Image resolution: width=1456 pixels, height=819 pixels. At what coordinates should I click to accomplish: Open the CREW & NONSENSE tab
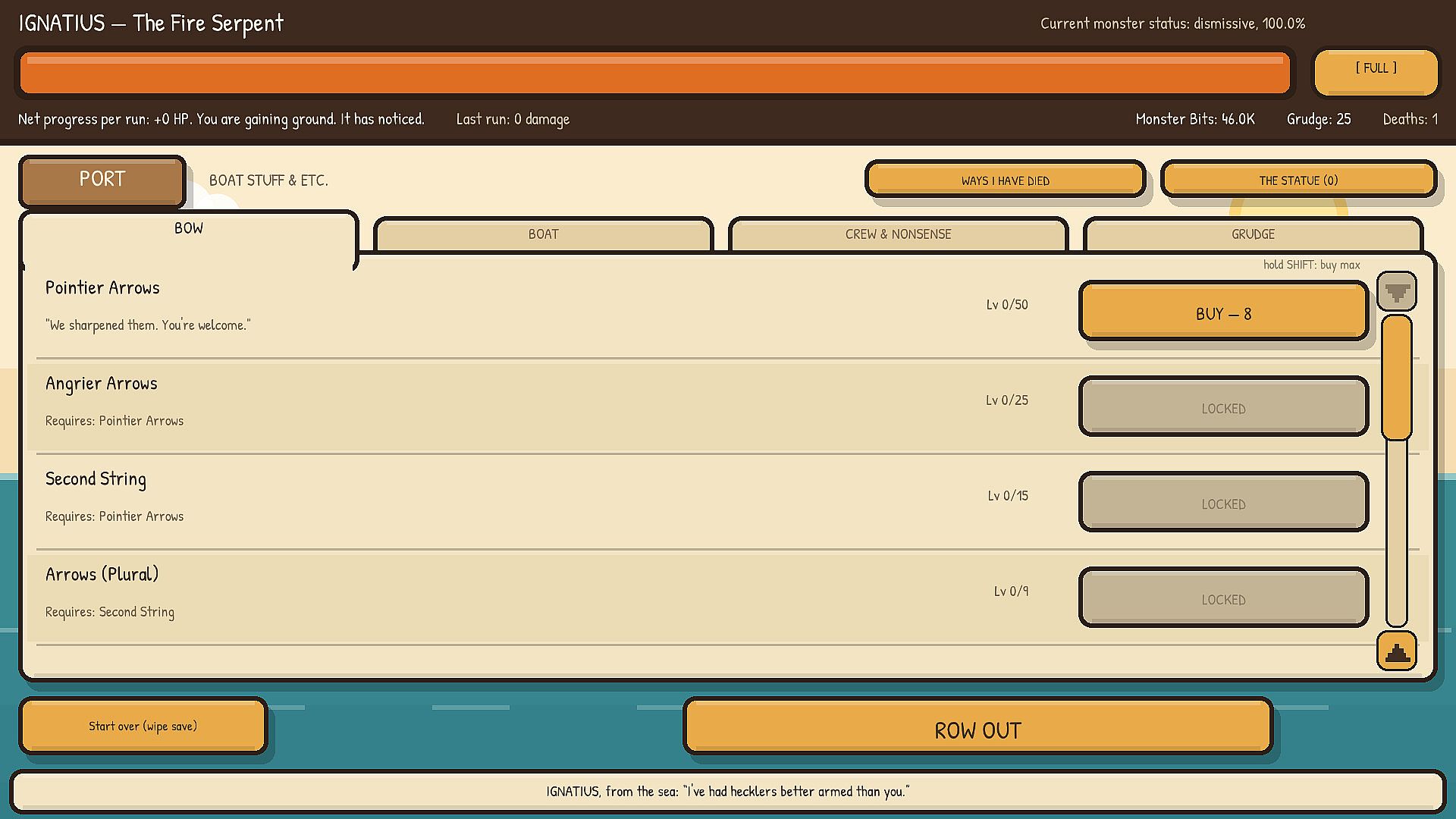coord(898,234)
